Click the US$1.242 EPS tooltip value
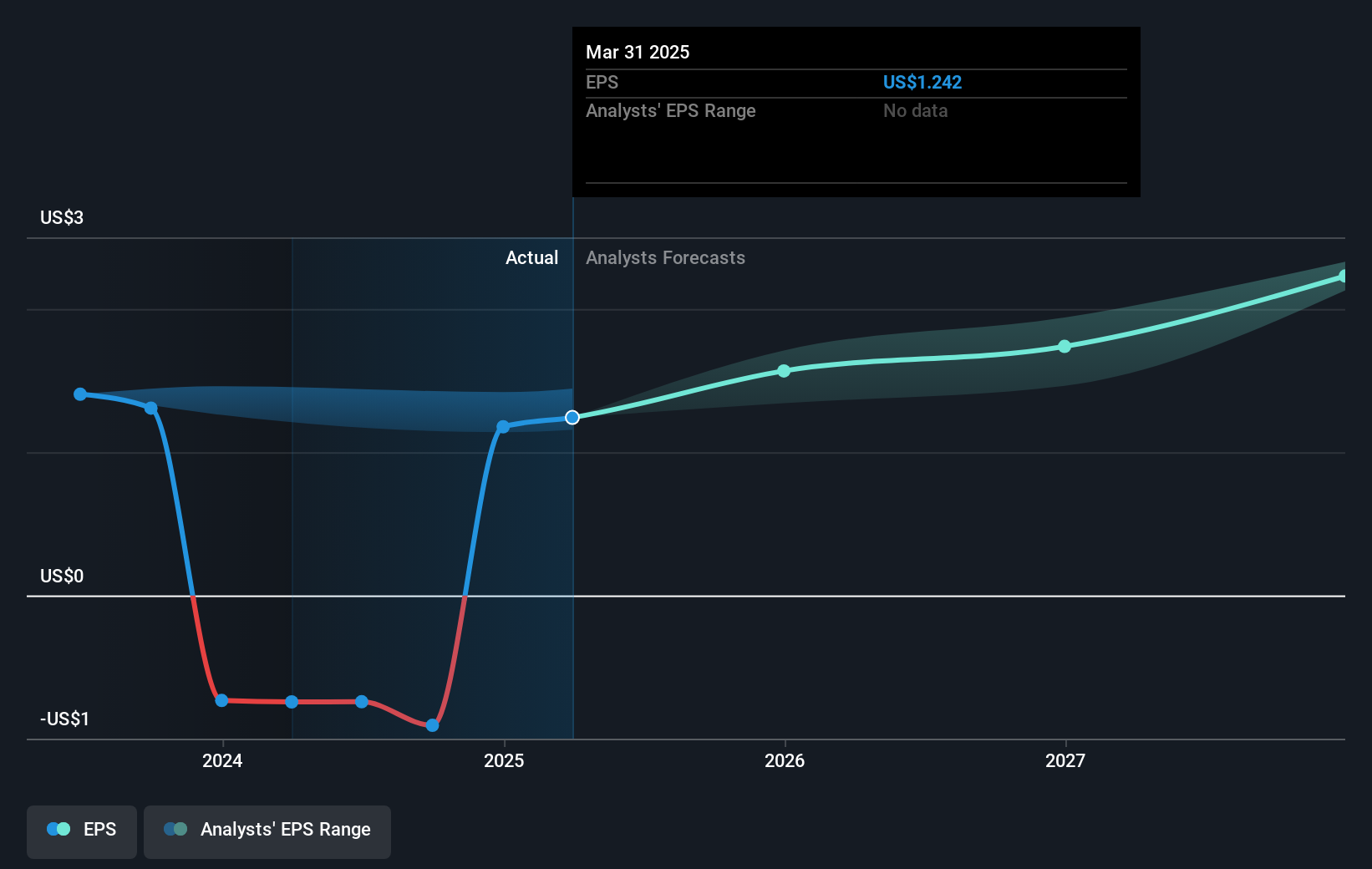The width and height of the screenshot is (1372, 869). pyautogui.click(x=922, y=83)
